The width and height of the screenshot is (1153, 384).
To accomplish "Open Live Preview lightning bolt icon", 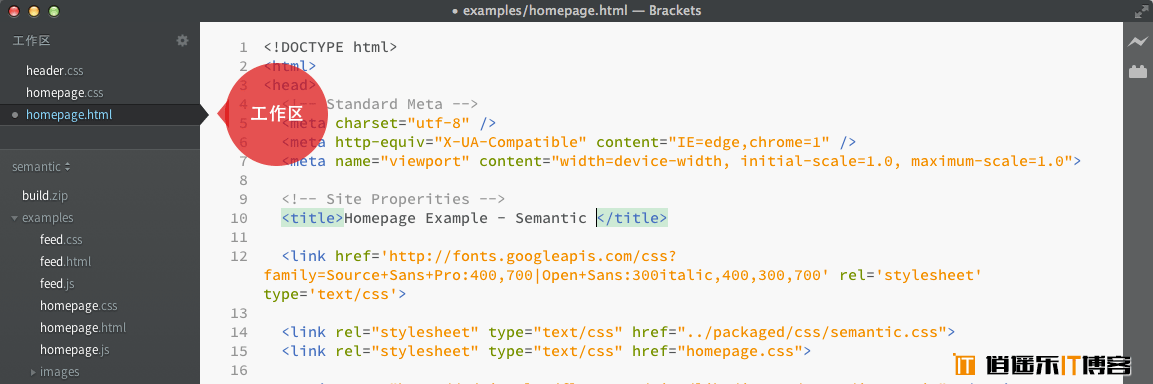I will (x=1138, y=42).
